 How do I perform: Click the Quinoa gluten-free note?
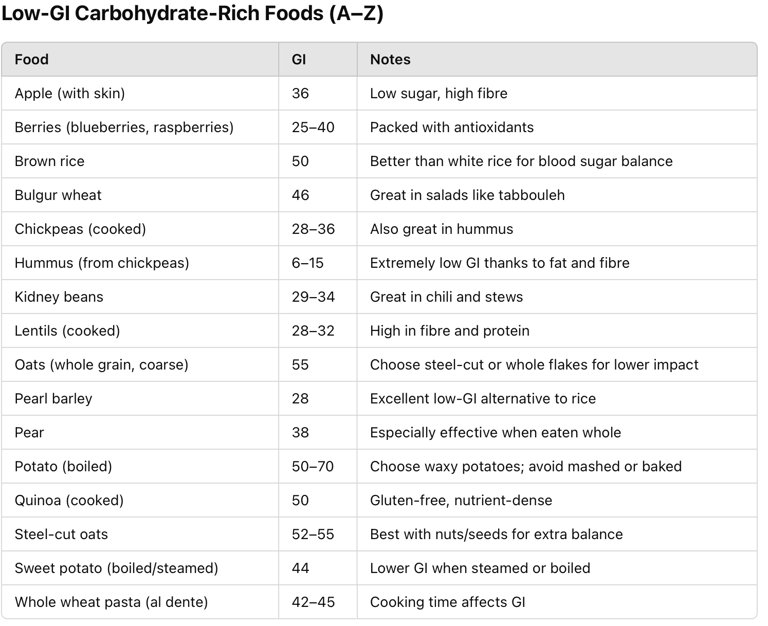pyautogui.click(x=461, y=501)
